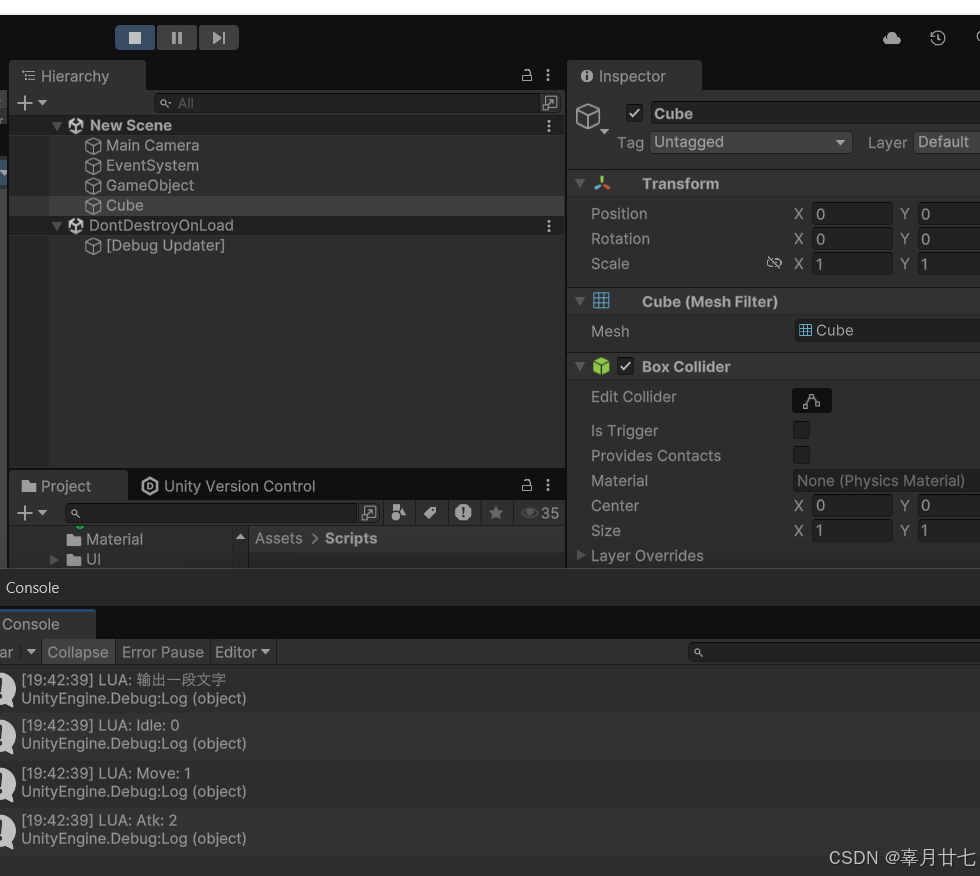Lock the Inspector with the padlock icon

tap(527, 75)
